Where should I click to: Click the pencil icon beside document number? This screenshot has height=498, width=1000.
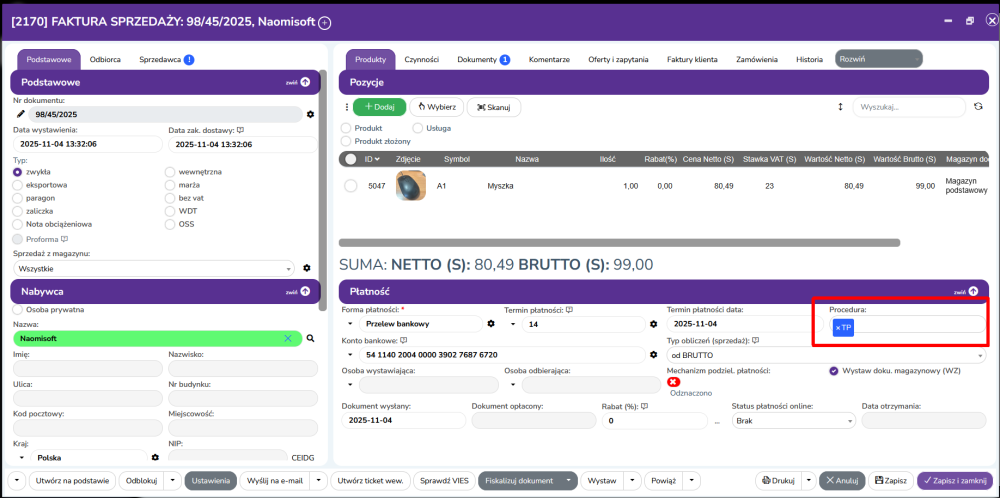pos(21,114)
